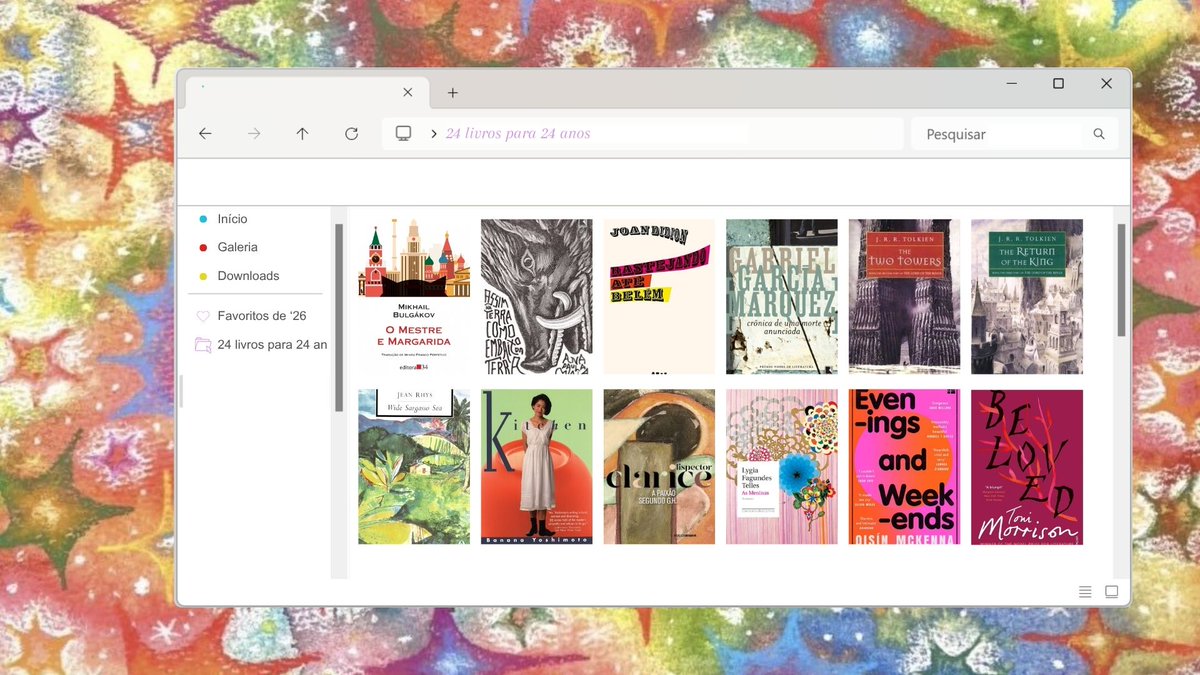Open Início in the sidebar
Screen dimensions: 1200x675
tap(232, 218)
